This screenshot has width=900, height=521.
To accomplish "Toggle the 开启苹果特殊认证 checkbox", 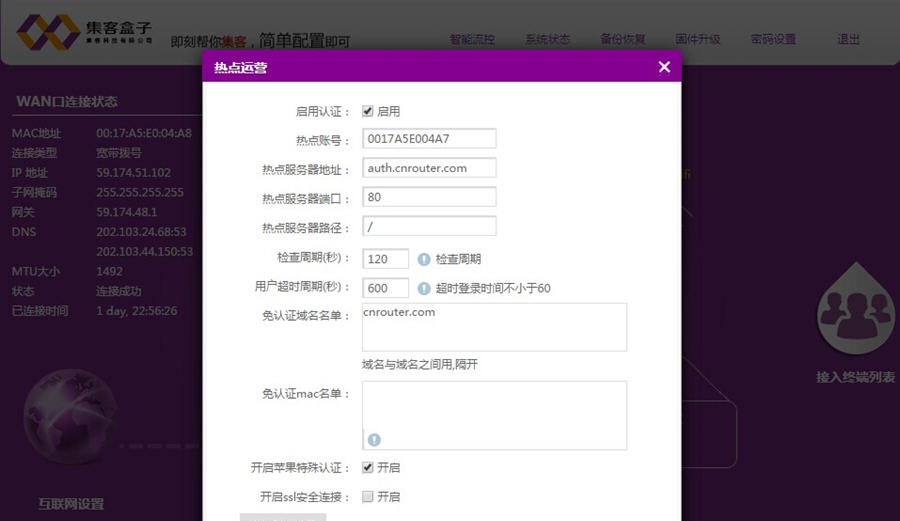I will point(368,468).
